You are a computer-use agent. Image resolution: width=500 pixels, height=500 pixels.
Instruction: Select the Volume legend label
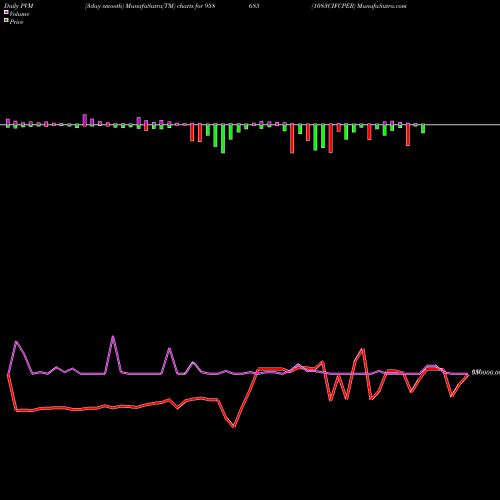click(x=19, y=14)
